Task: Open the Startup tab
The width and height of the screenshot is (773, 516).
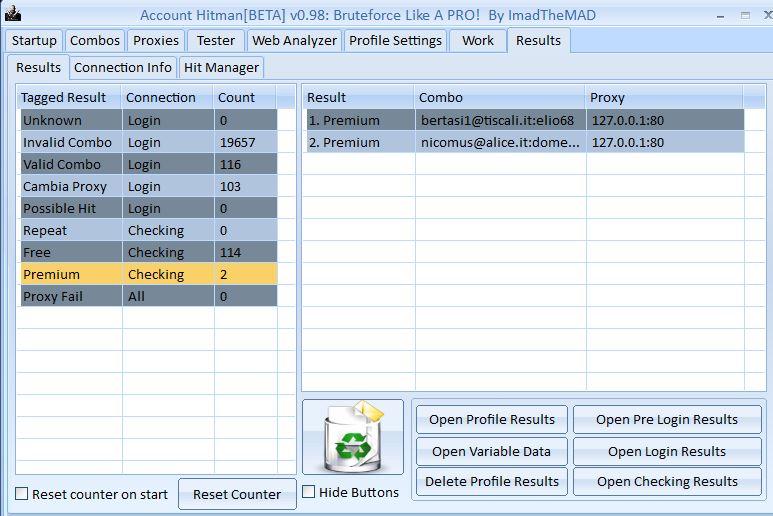Action: click(34, 41)
